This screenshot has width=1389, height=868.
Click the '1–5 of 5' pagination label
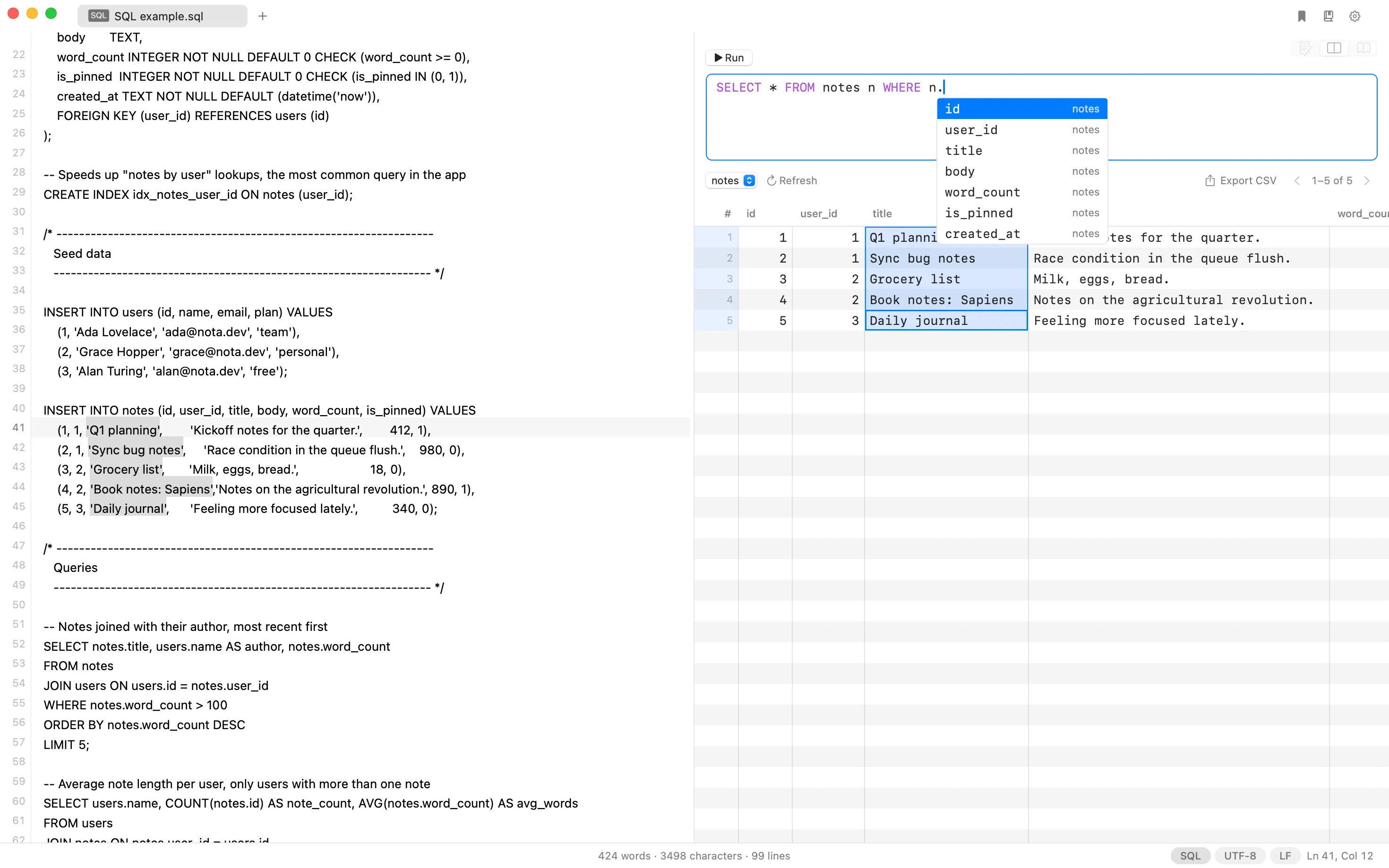point(1331,180)
